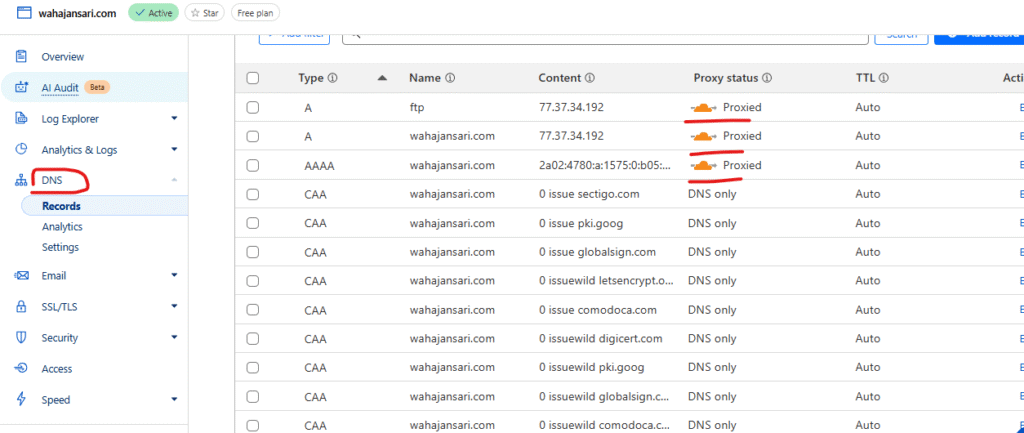
Task: Check the ftp A record checkbox
Action: 253,107
